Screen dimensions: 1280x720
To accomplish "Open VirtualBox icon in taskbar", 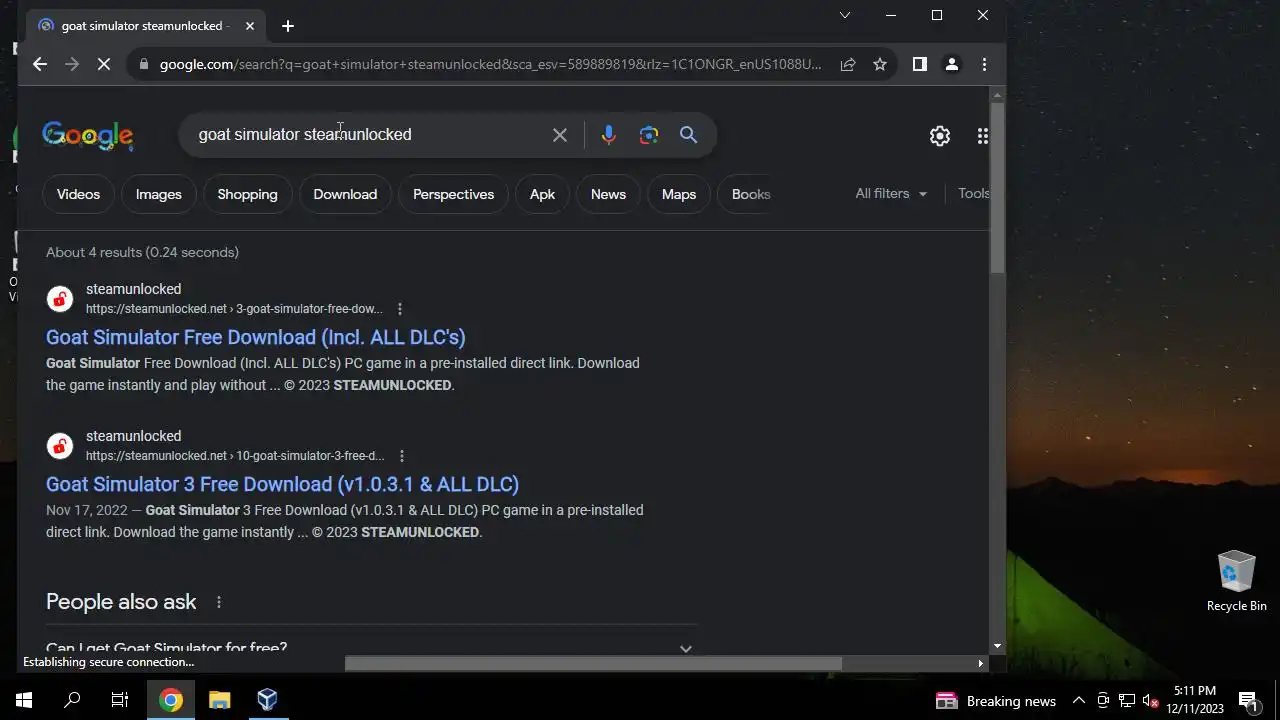I will [267, 700].
